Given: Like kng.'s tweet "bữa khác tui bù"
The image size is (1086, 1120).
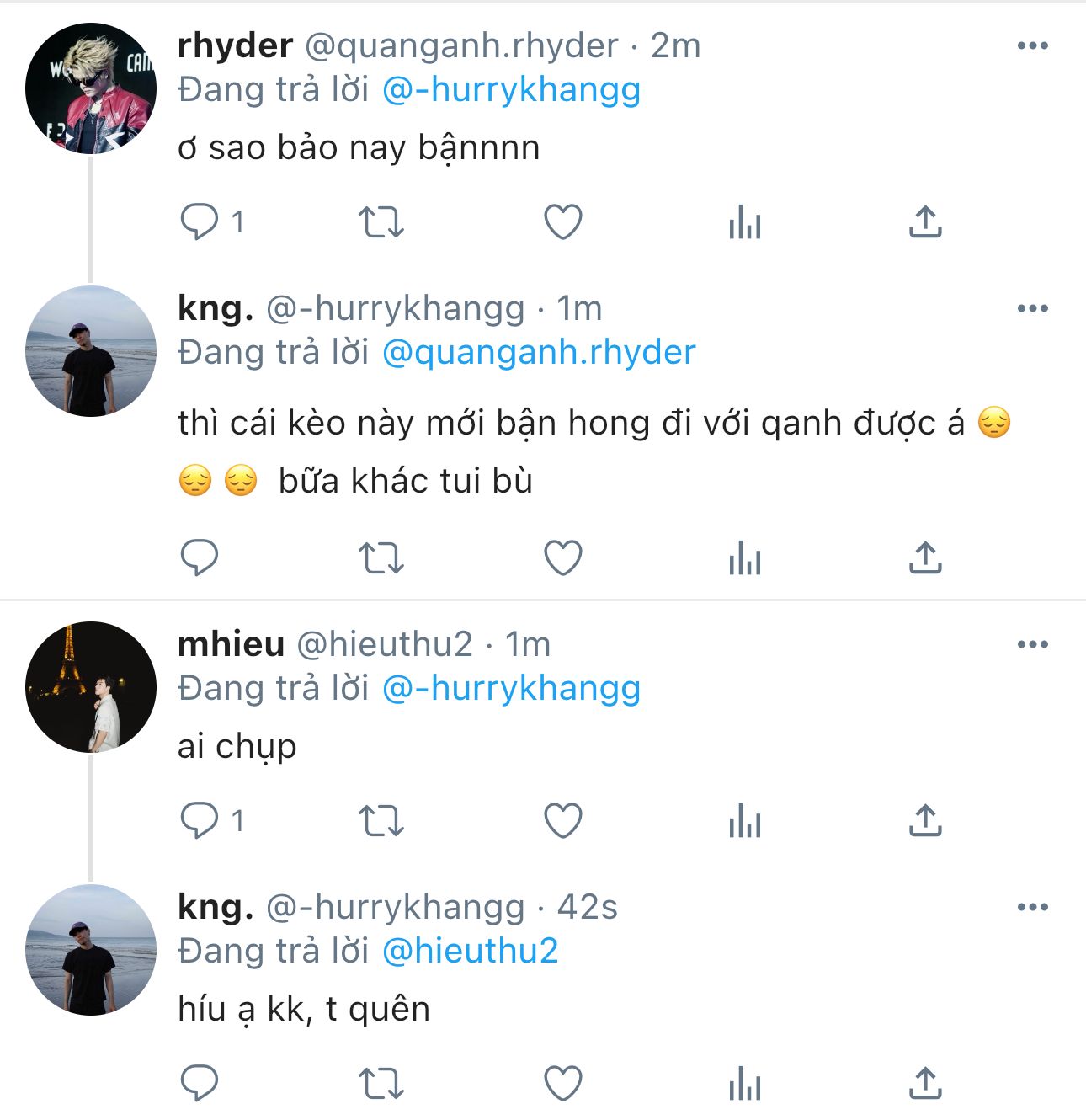Looking at the screenshot, I should click(563, 558).
